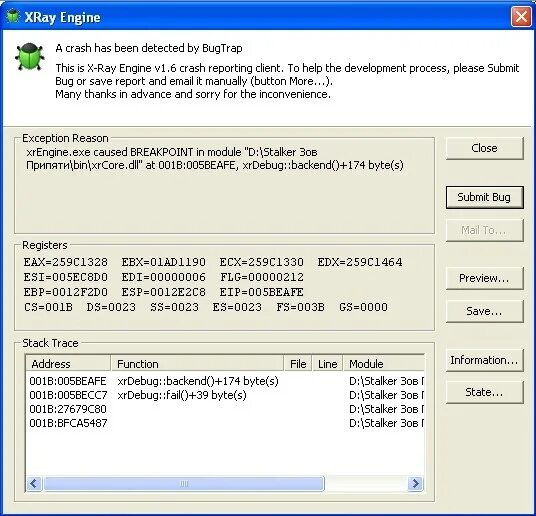The image size is (536, 516).
Task: Click the Close button in the dialog
Action: click(x=484, y=148)
